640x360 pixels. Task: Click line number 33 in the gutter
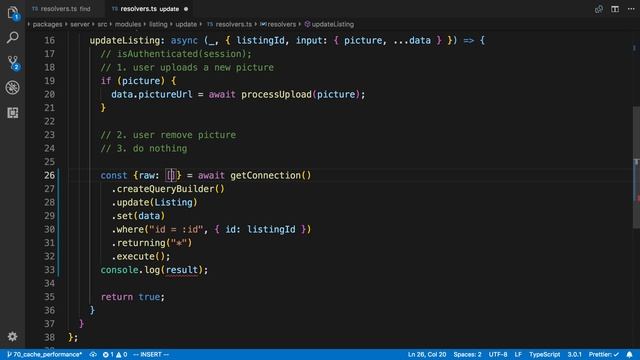click(49, 270)
